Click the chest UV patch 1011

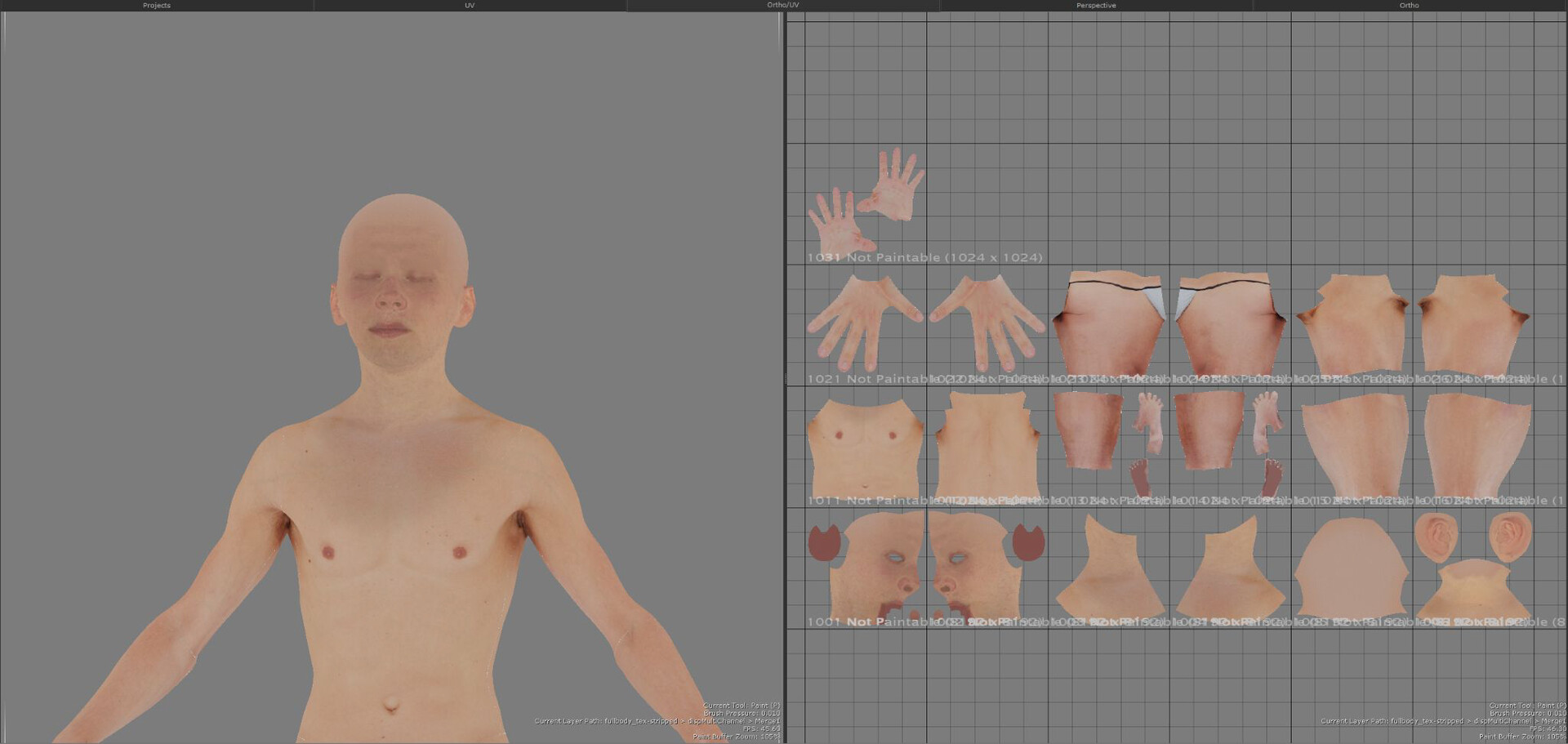[865, 445]
